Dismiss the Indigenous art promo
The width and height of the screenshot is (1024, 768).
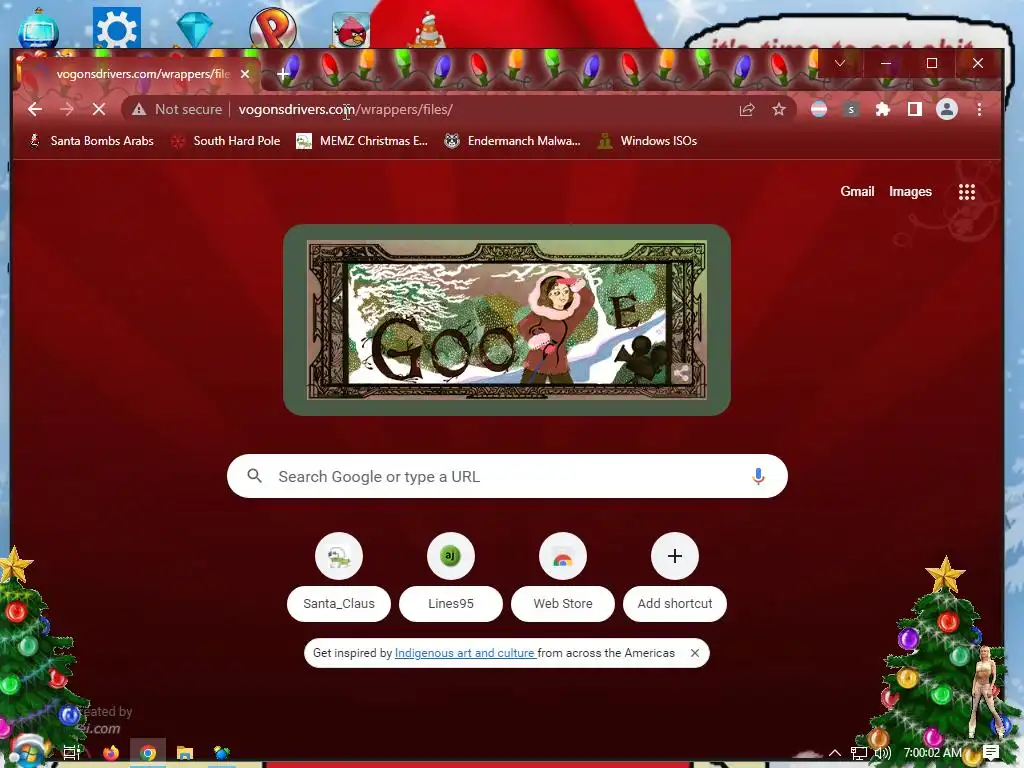[x=695, y=653]
